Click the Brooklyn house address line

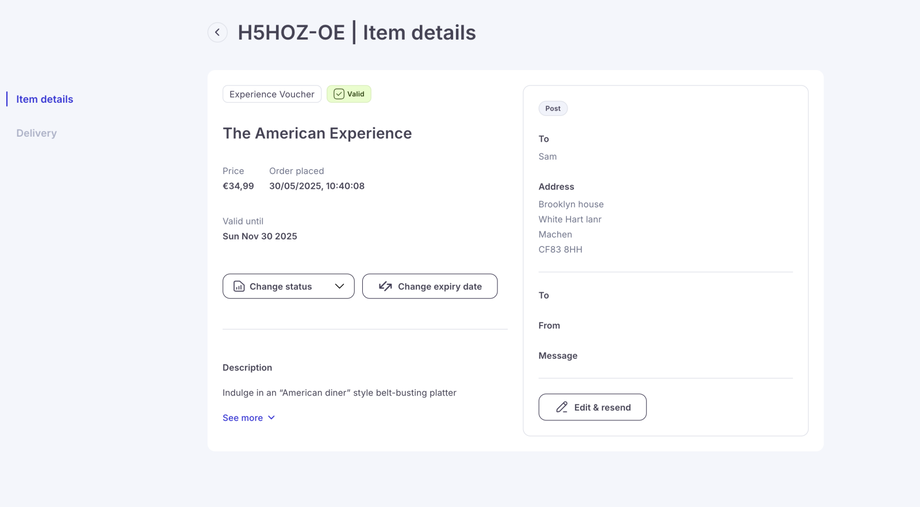click(x=571, y=204)
